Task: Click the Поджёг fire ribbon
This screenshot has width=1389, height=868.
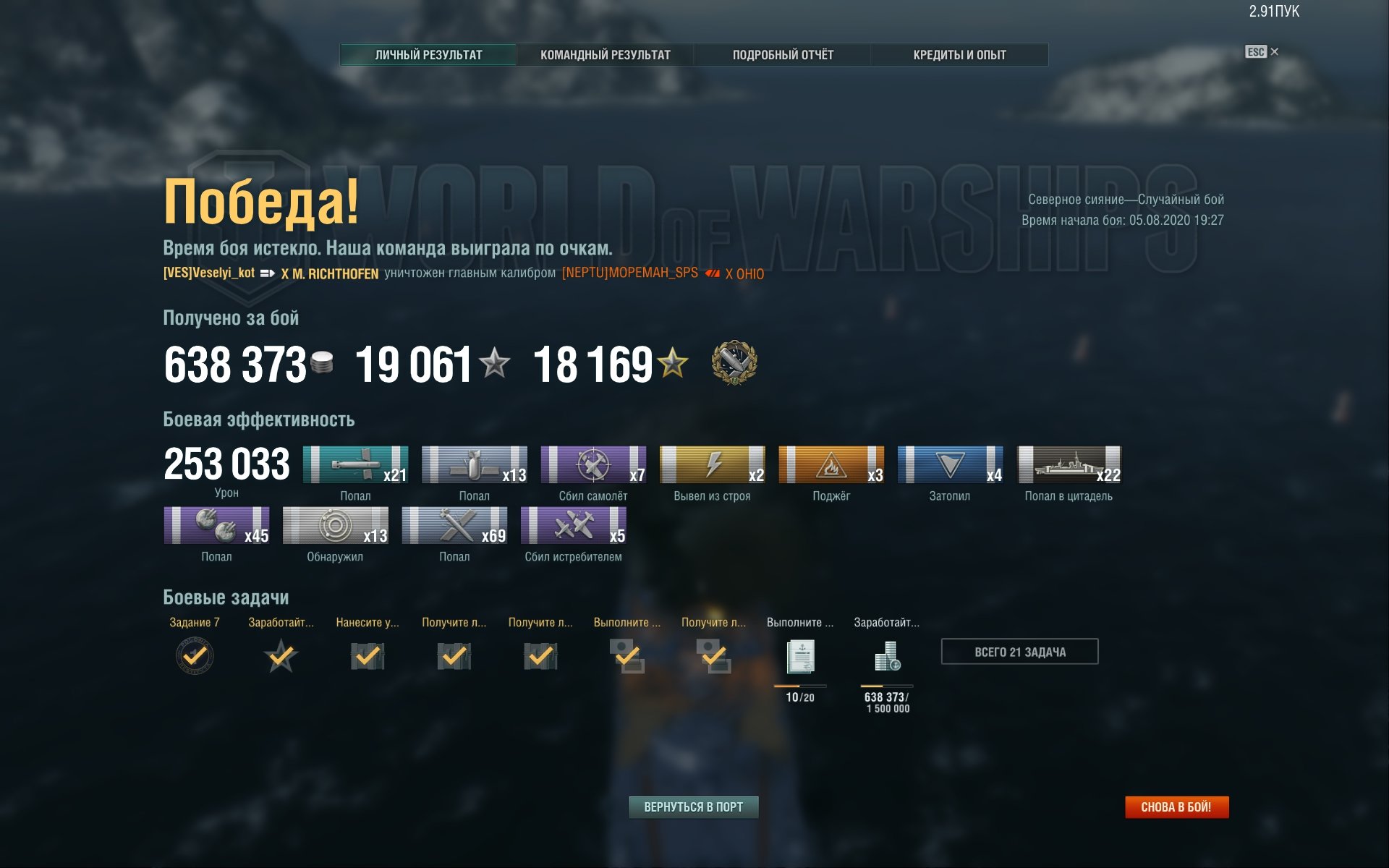Action: [x=831, y=464]
